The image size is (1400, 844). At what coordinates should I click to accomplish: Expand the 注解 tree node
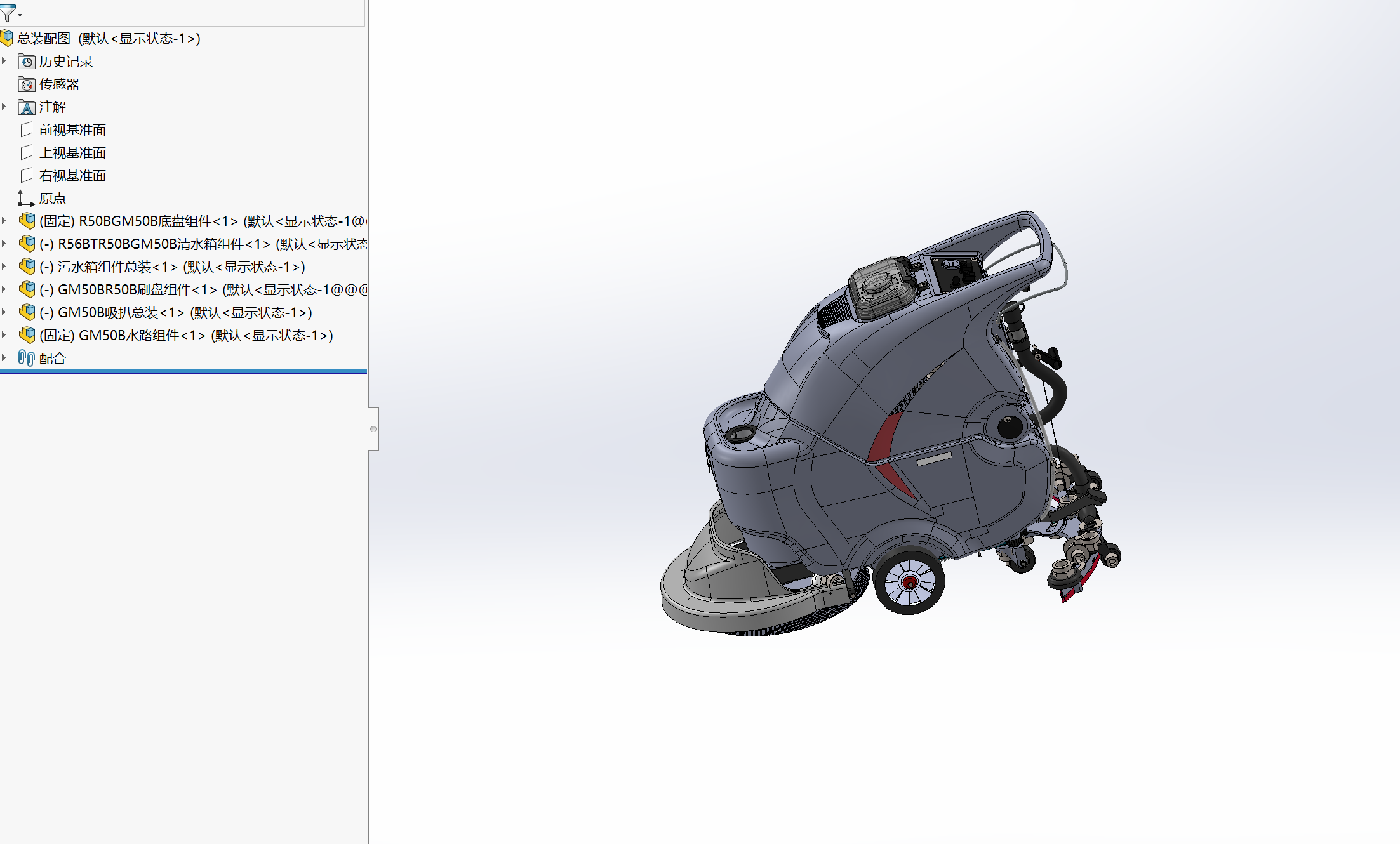[4, 107]
